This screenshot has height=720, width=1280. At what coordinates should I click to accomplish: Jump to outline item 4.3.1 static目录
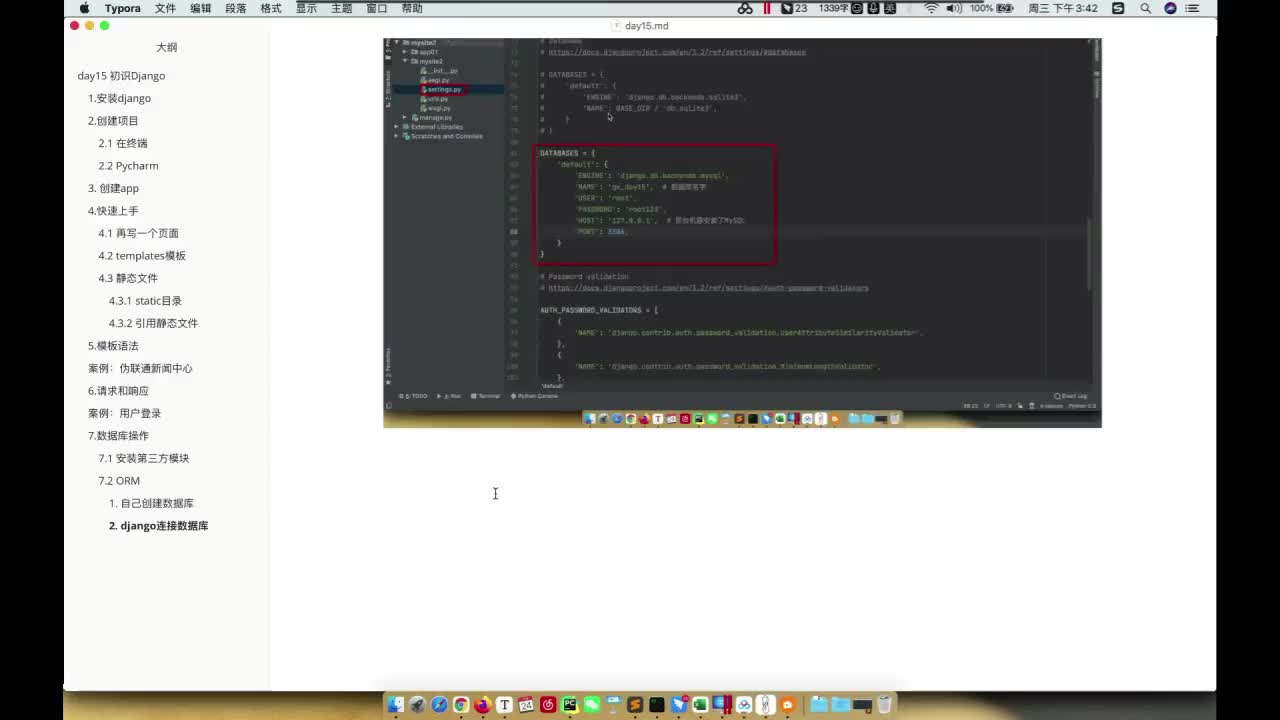coord(145,301)
